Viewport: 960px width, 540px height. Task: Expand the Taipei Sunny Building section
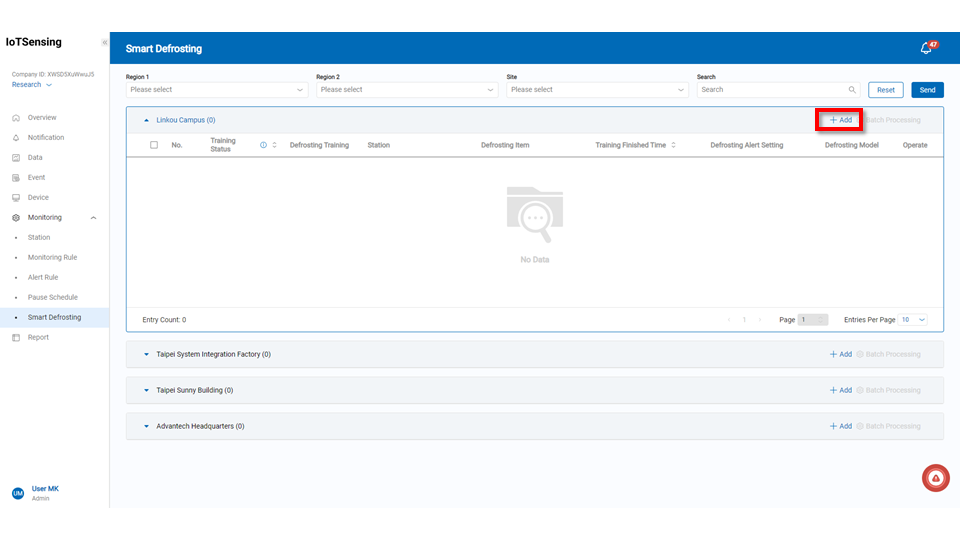(147, 390)
